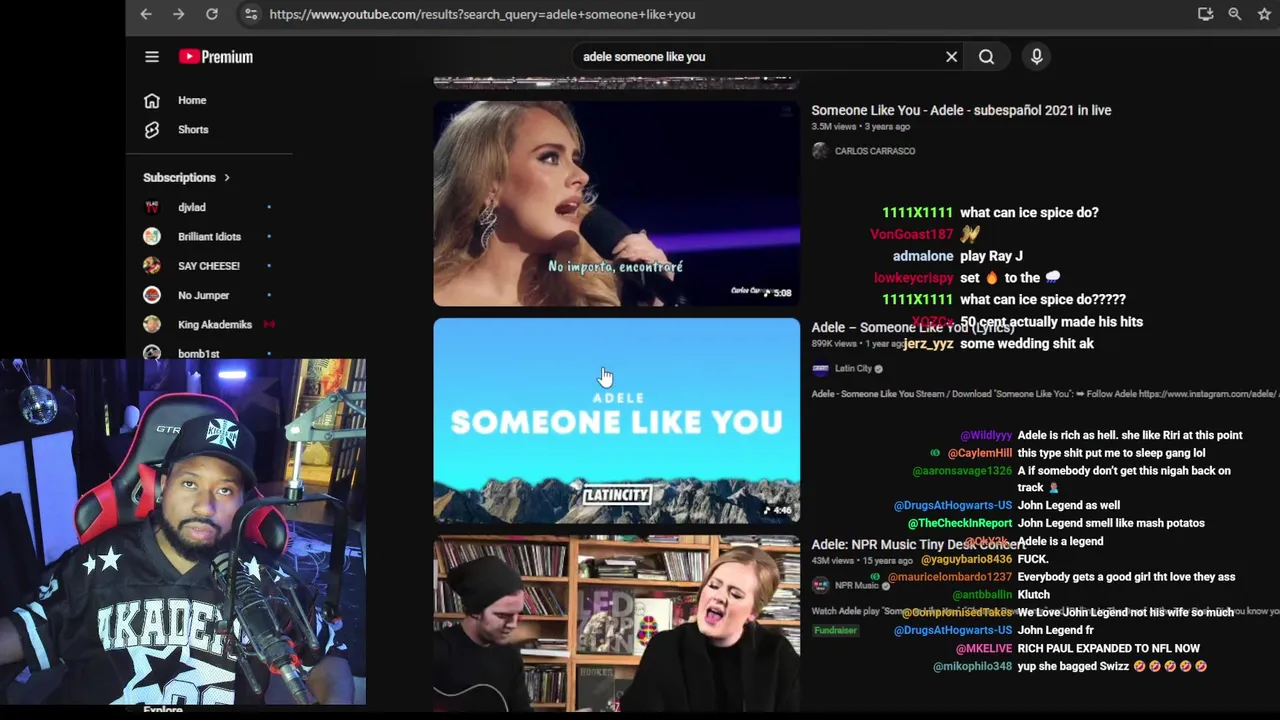Open the Brilliant Idiots subscription
The height and width of the screenshot is (720, 1280).
(209, 236)
